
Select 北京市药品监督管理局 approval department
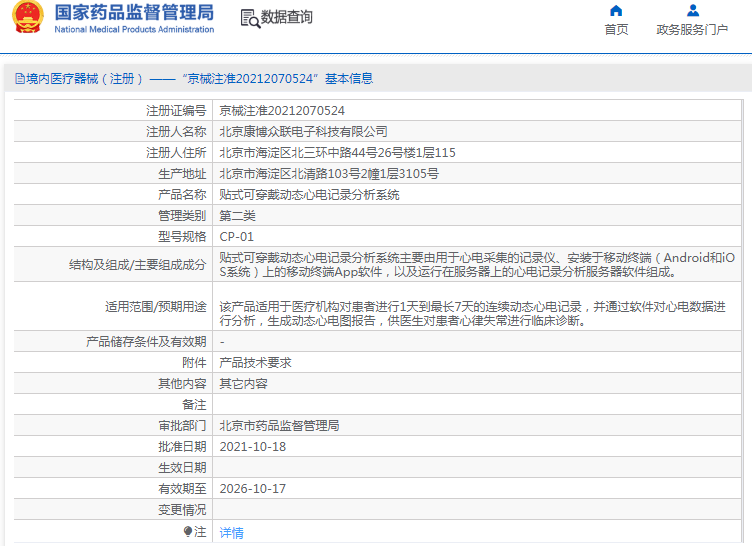click(x=279, y=426)
